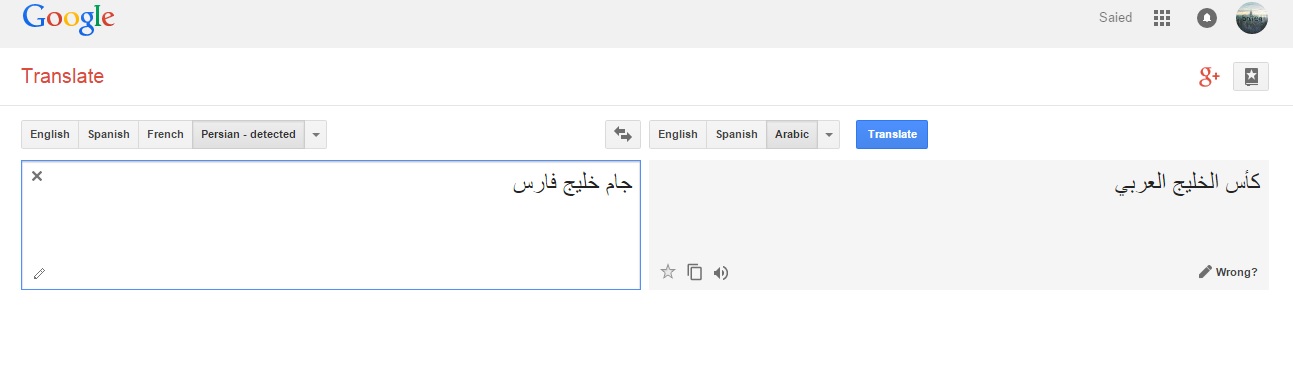Image resolution: width=1293 pixels, height=389 pixels.
Task: Select French as source language
Action: [166, 134]
